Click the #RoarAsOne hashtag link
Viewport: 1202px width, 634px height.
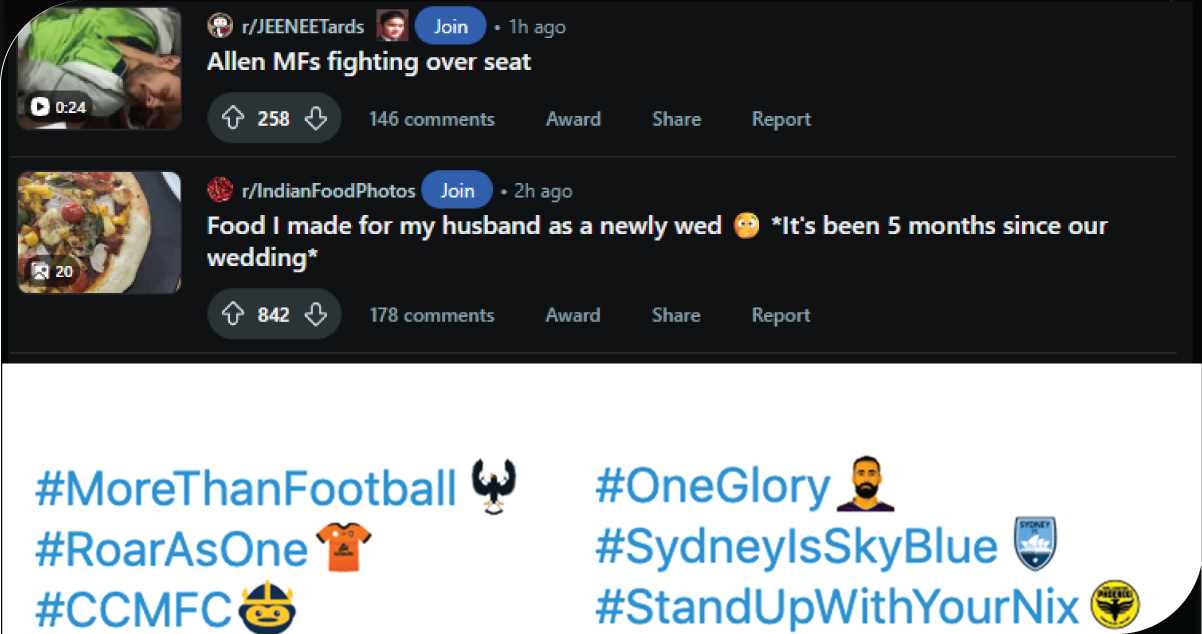(171, 549)
